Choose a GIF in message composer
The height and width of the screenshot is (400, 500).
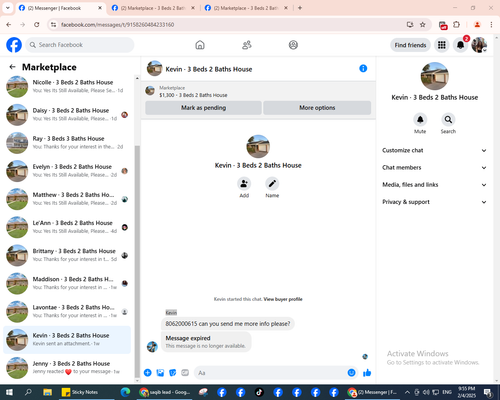tap(185, 373)
